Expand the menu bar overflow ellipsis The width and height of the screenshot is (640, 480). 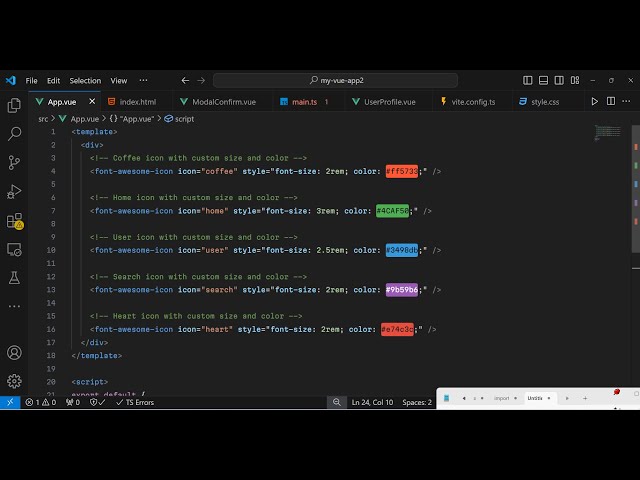click(x=143, y=80)
